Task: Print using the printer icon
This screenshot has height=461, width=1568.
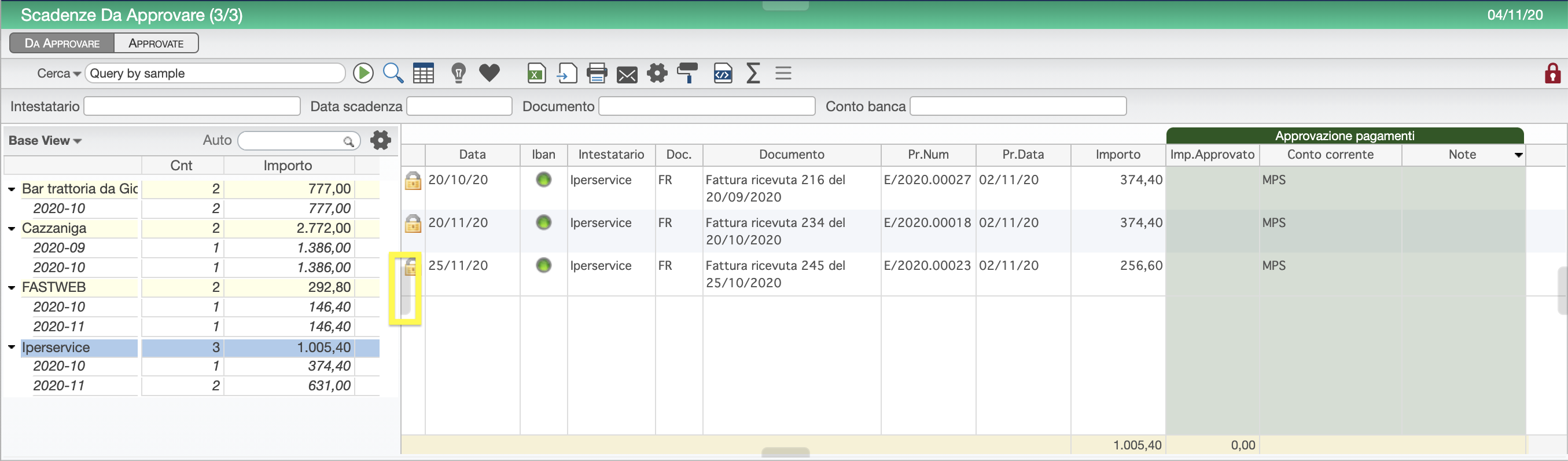Action: 597,73
